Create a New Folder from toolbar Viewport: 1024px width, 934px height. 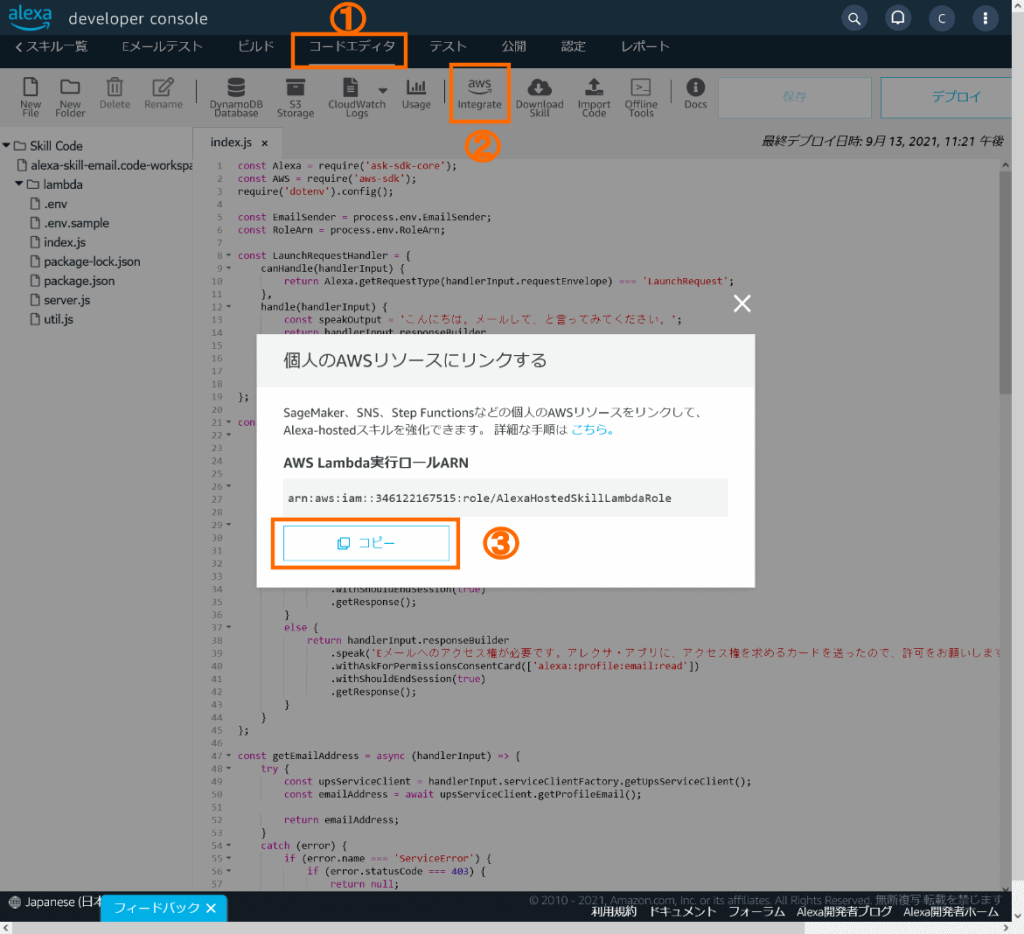pyautogui.click(x=70, y=97)
